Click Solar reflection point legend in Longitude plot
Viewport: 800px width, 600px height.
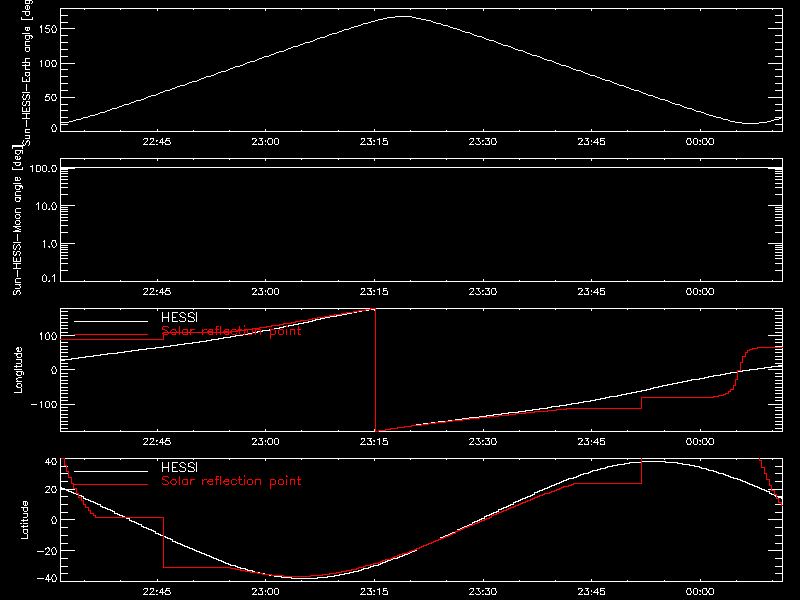coord(231,331)
